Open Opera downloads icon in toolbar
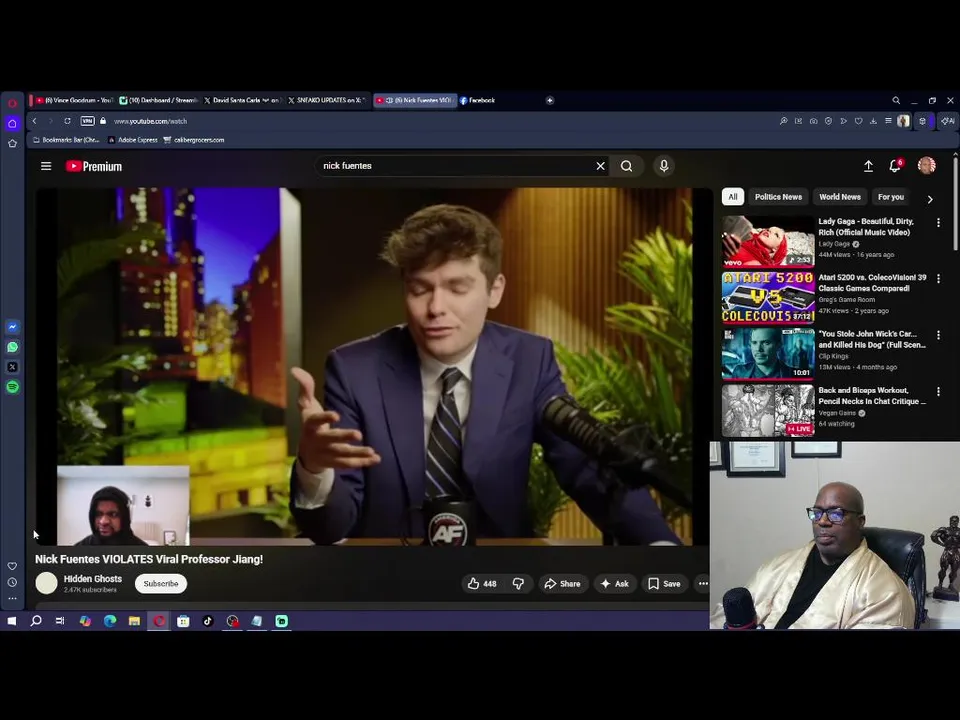960x720 pixels. (x=873, y=121)
